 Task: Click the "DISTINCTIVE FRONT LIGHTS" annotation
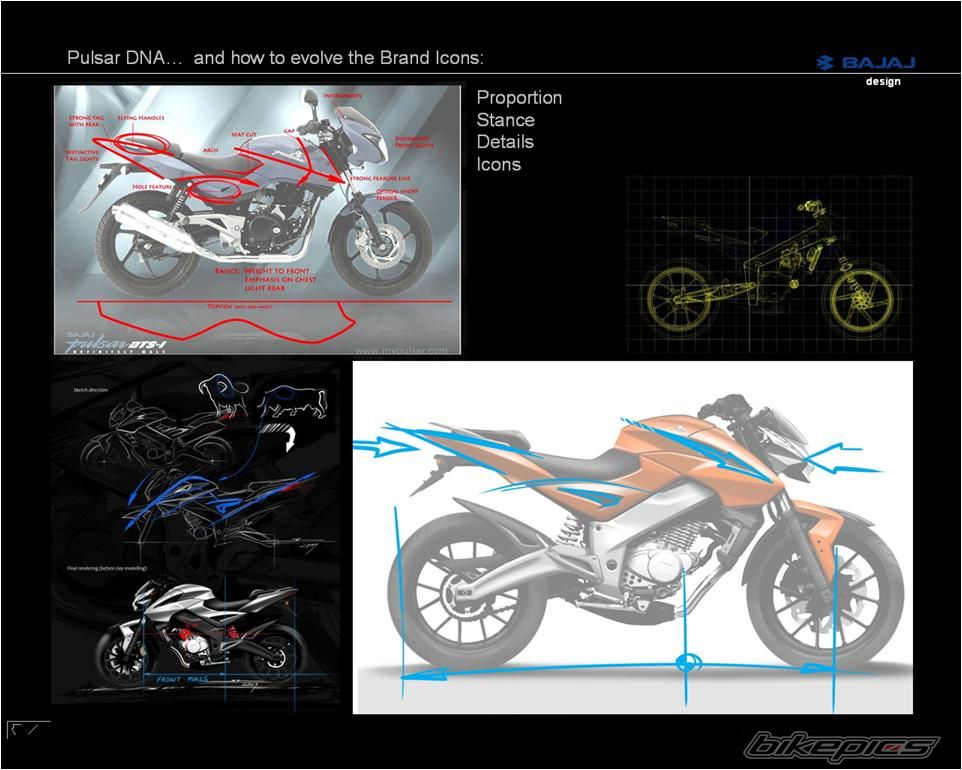point(414,142)
